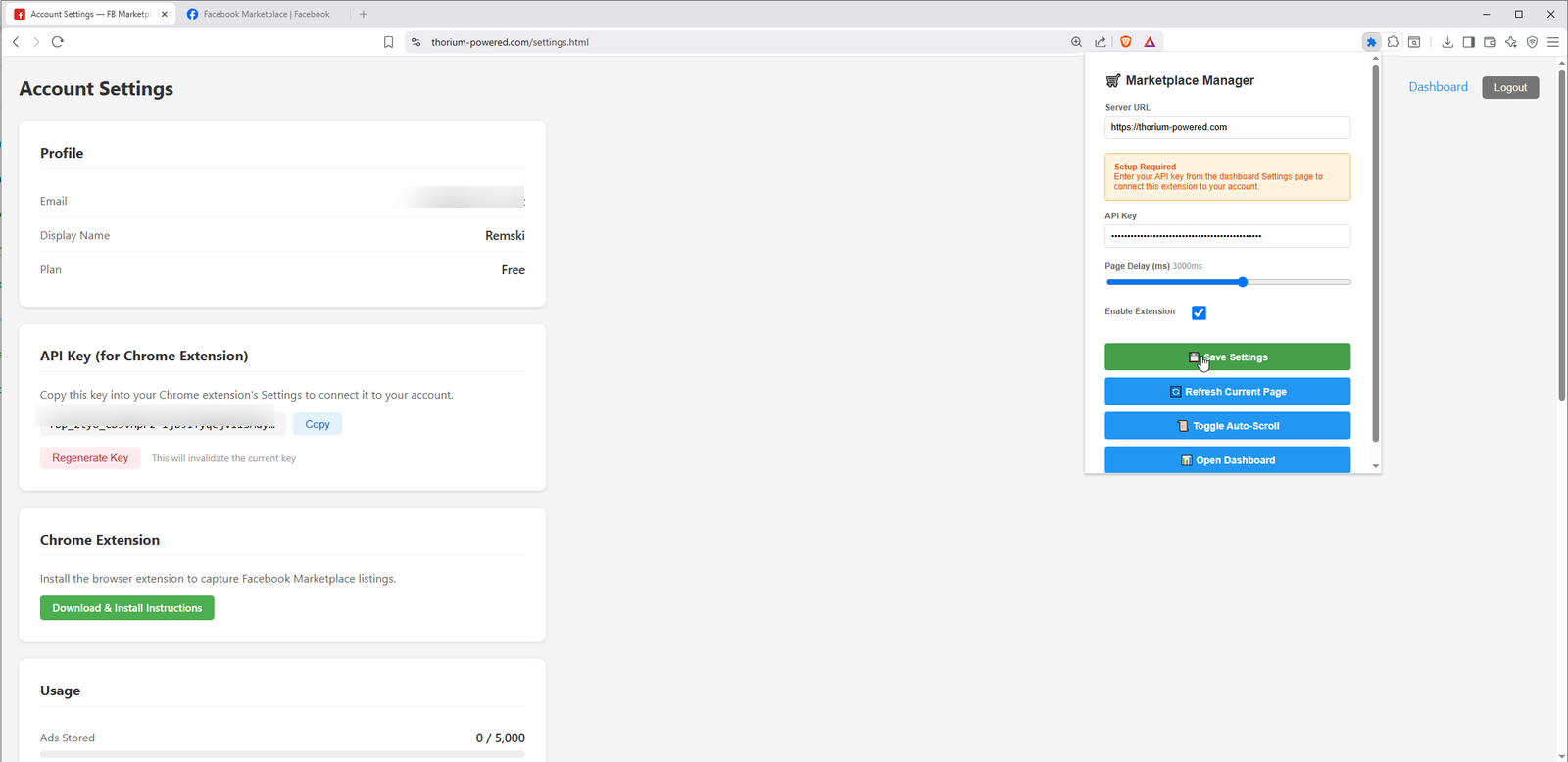Screen dimensions: 1568x762
Task: Open site information icon in address bar
Action: tap(416, 42)
